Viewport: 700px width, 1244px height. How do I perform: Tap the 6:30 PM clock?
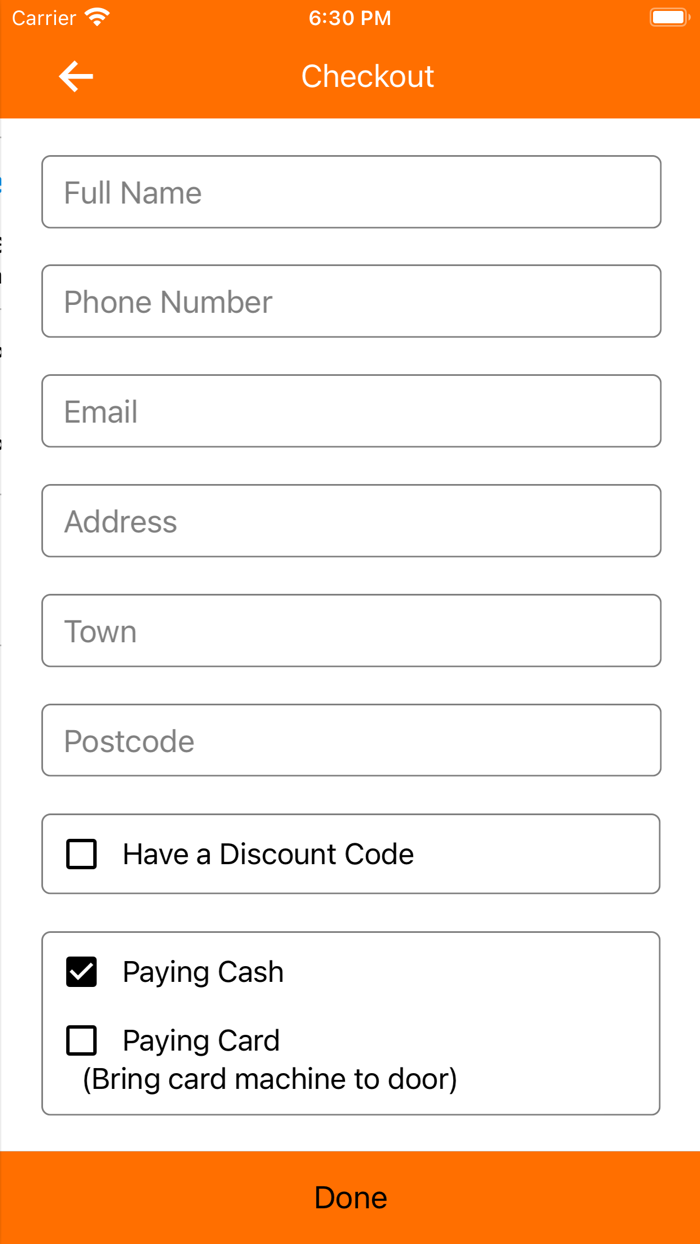[350, 18]
